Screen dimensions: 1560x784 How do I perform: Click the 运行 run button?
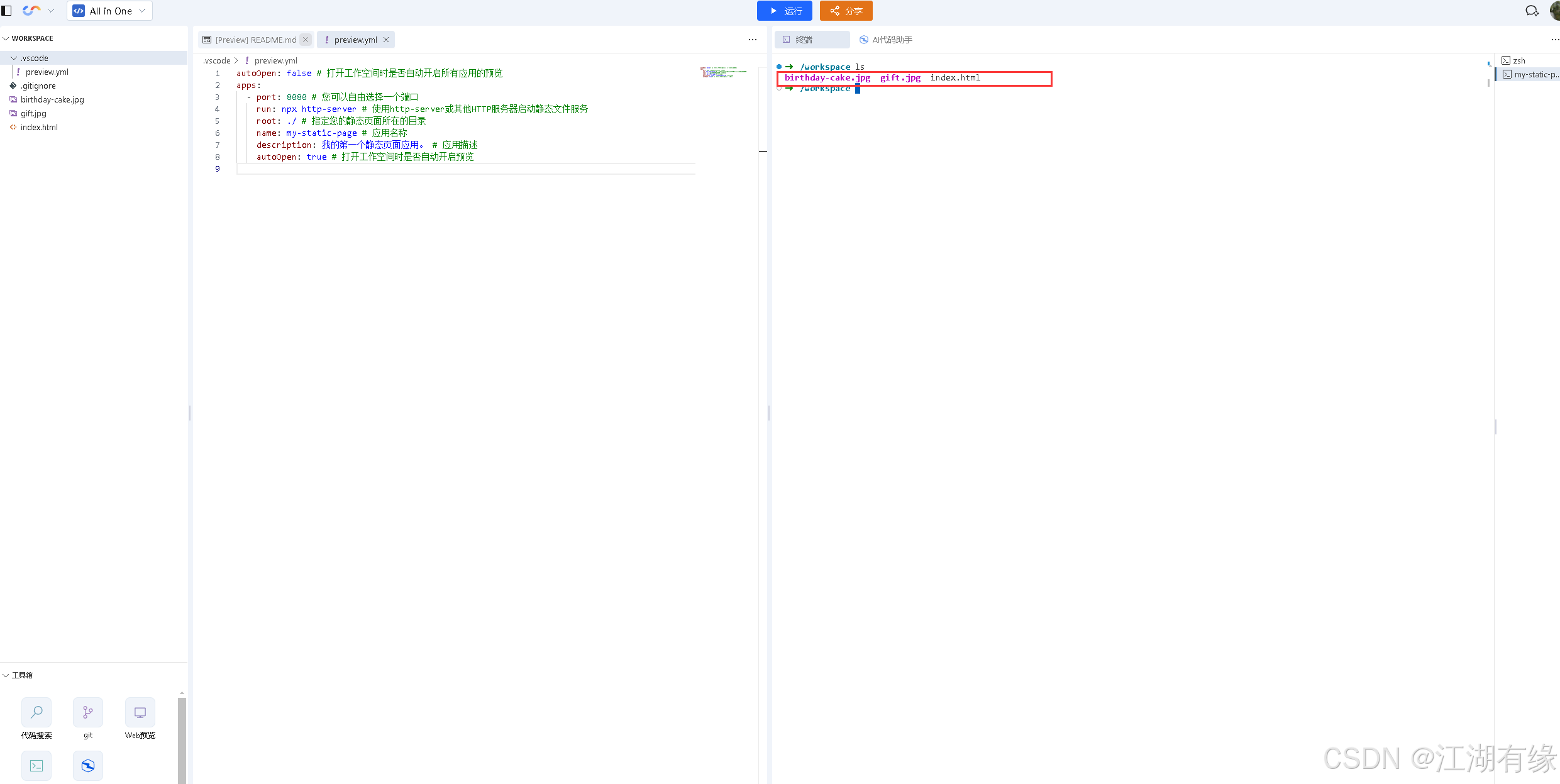[x=784, y=11]
